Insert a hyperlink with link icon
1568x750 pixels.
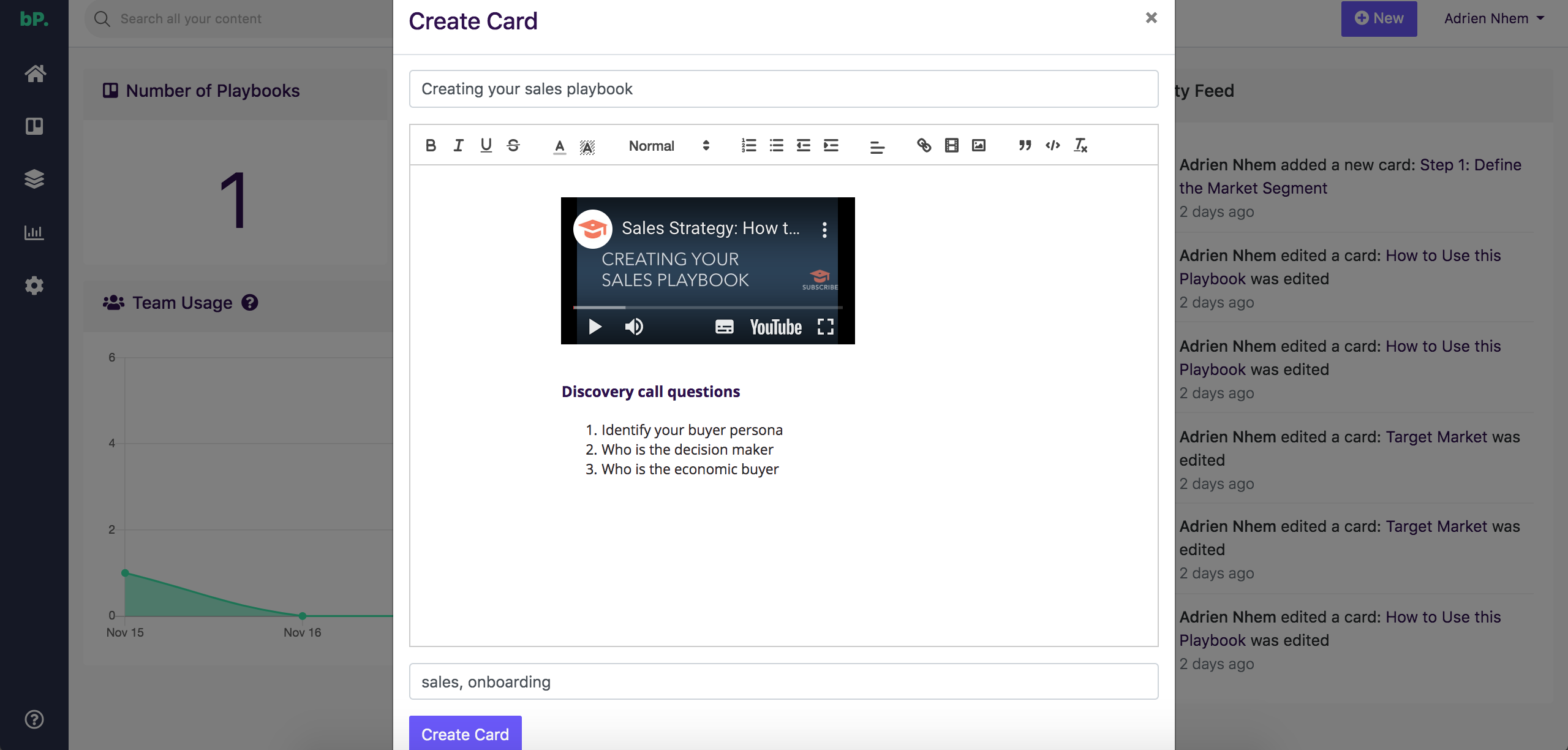[924, 145]
